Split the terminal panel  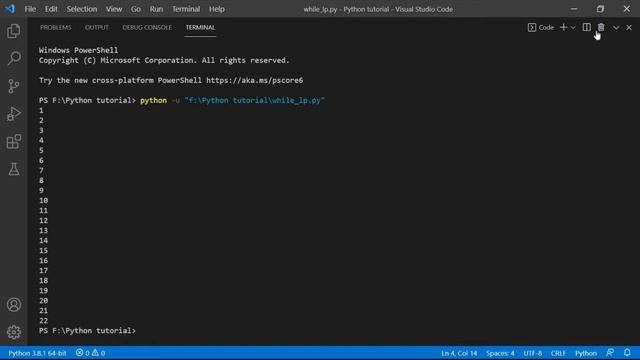(x=586, y=27)
